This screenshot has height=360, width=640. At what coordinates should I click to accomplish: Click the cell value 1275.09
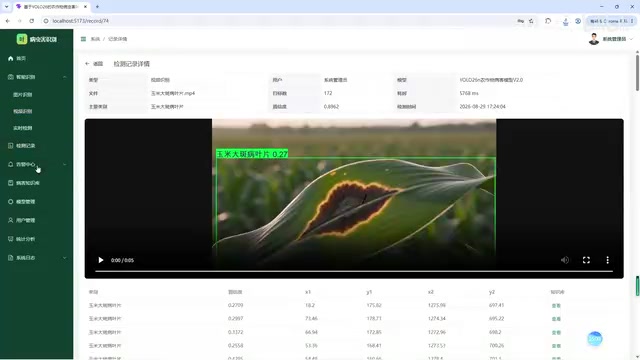click(436, 305)
